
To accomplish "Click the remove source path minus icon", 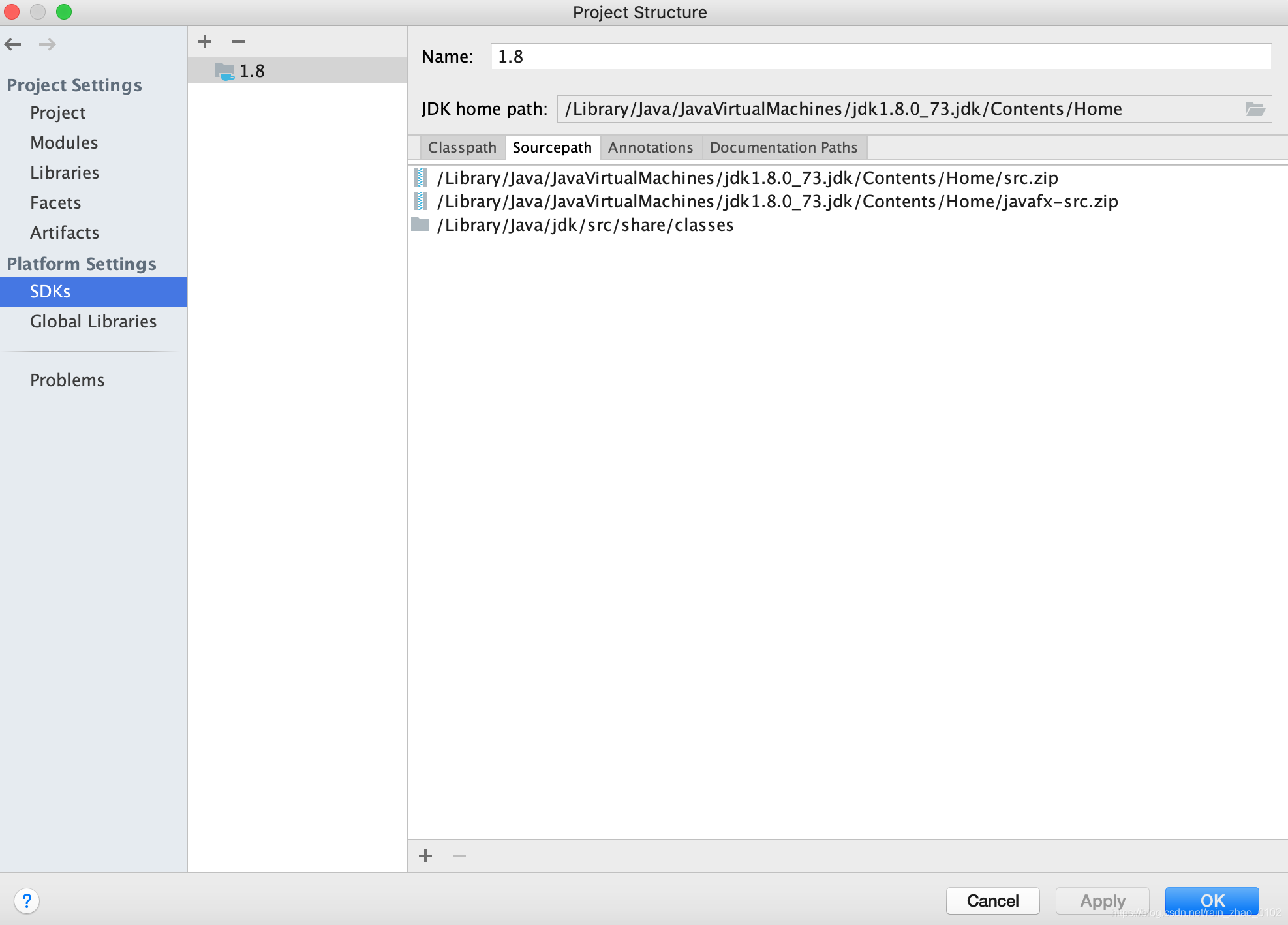I will [459, 856].
